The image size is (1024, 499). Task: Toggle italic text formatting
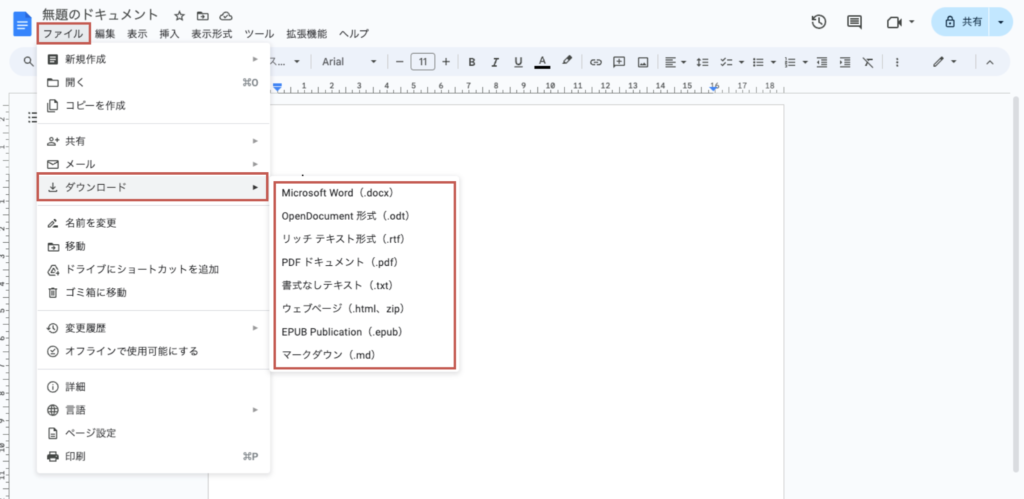494,62
